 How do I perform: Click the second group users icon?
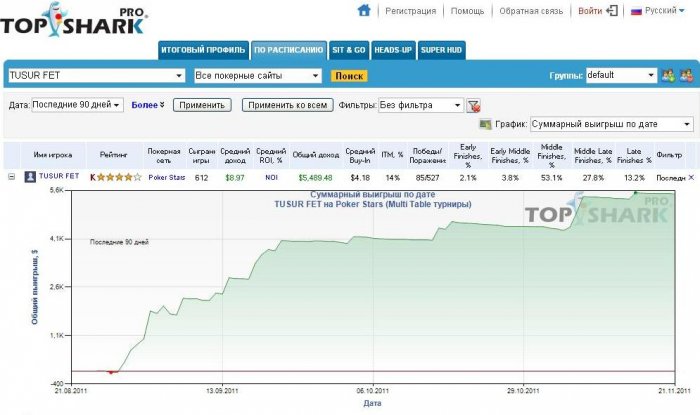tap(687, 75)
